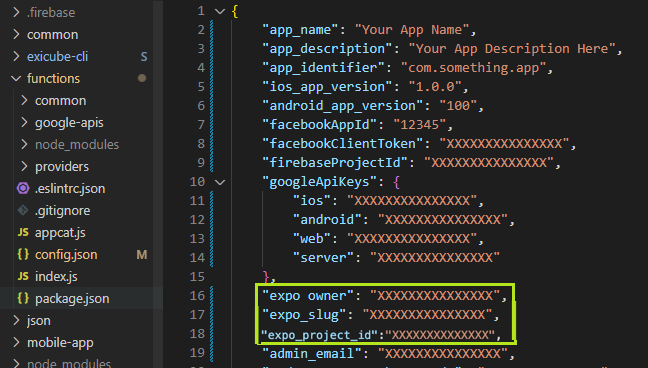This screenshot has height=368, width=648.
Task: Click the ESLint icon beside .eslintrc.json
Action: [23, 189]
